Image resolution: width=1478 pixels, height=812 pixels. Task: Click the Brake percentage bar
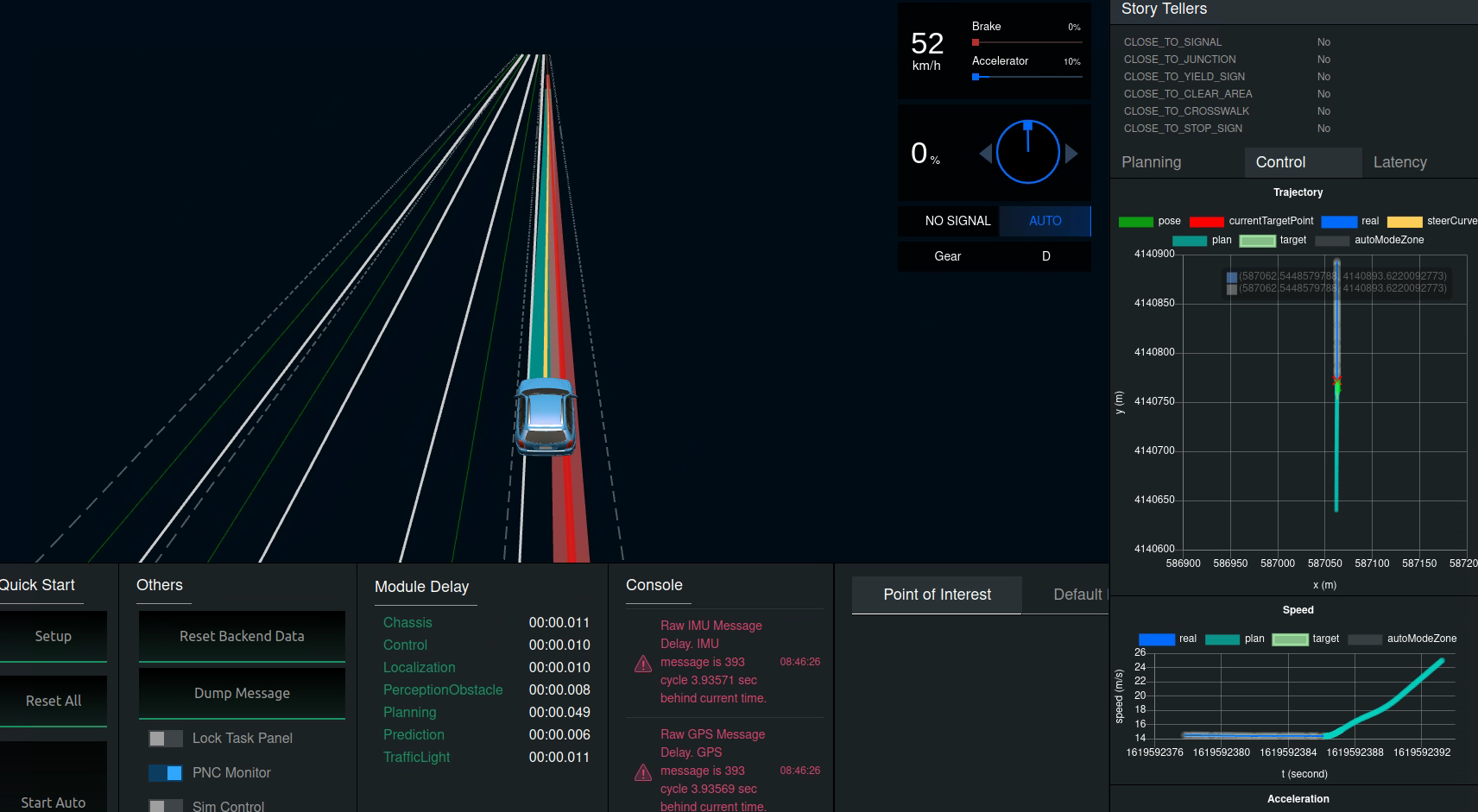click(1027, 42)
